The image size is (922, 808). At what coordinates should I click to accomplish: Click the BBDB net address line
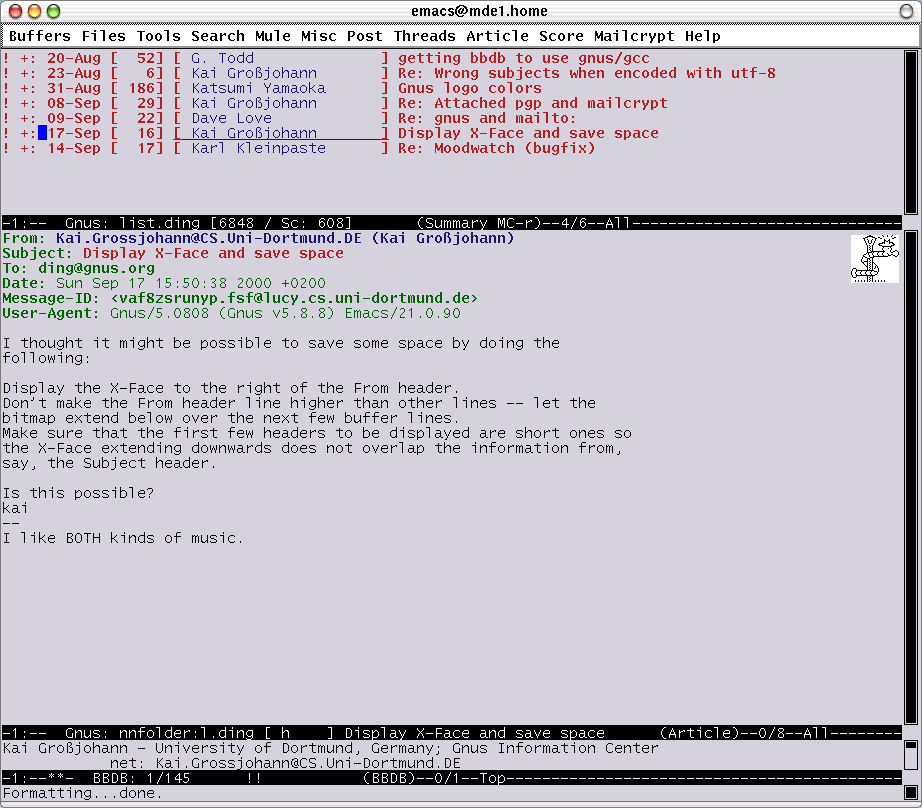[x=285, y=763]
